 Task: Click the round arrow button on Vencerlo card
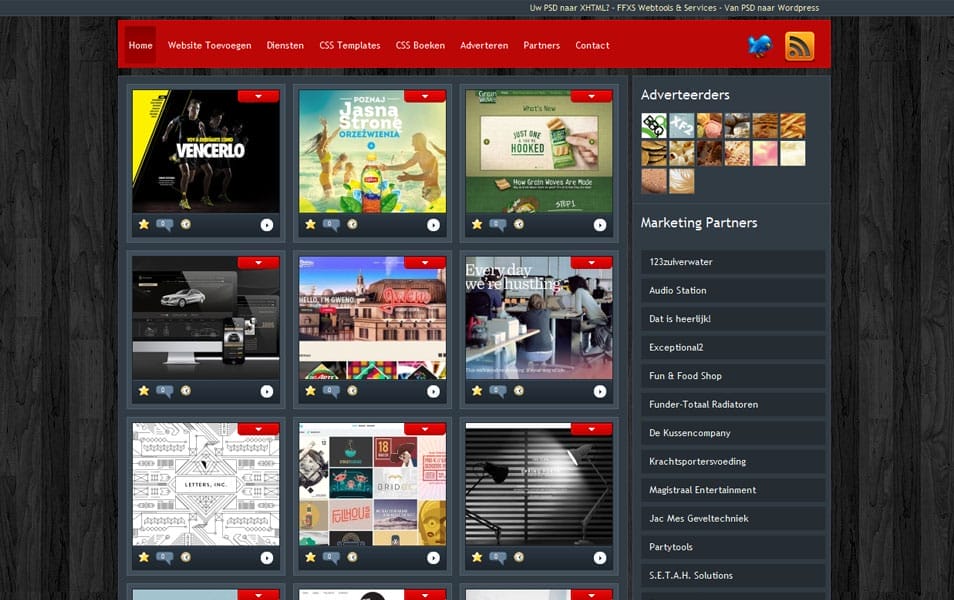point(266,225)
